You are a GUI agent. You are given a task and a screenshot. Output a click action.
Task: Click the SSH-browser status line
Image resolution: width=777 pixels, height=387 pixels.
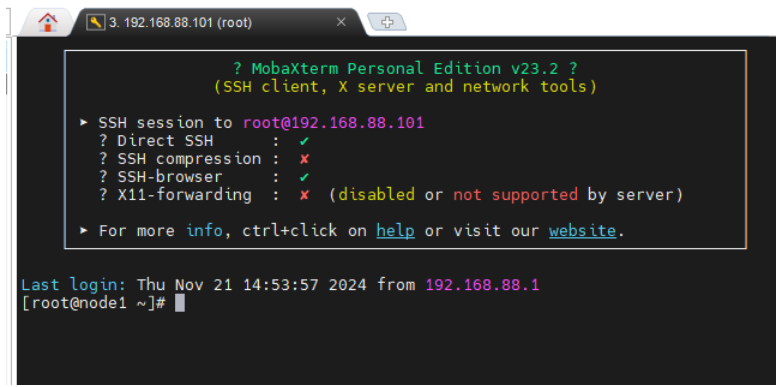[204, 177]
